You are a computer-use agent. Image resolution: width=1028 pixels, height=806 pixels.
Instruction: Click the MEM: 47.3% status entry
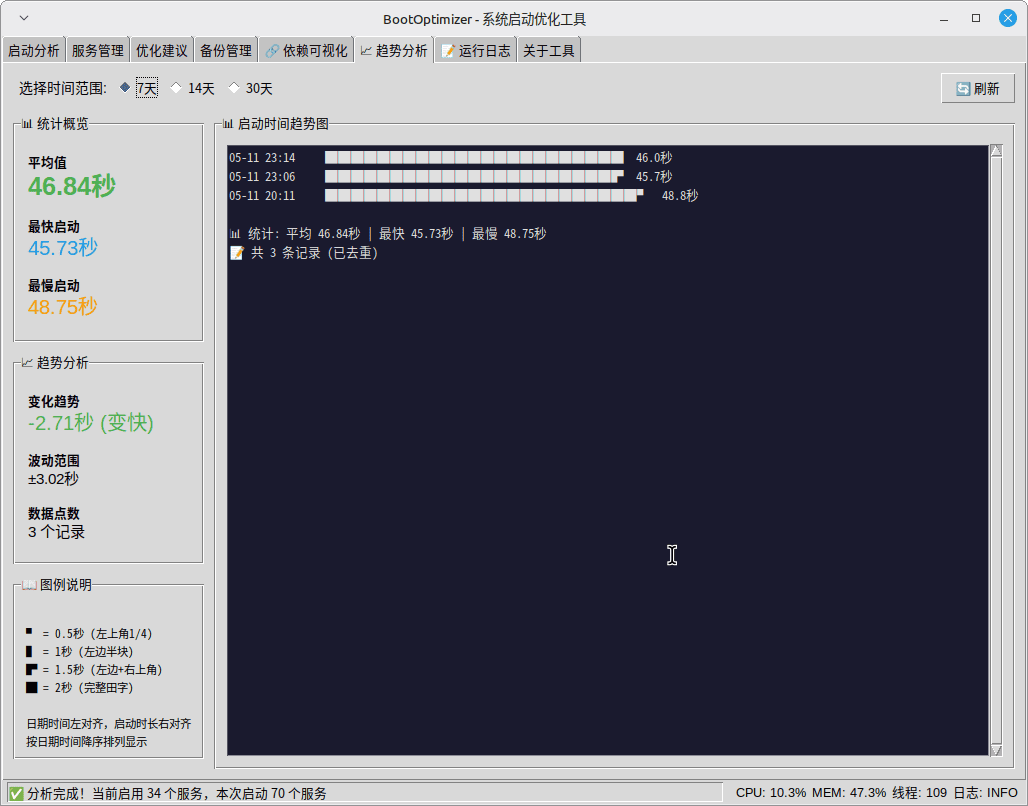point(849,793)
